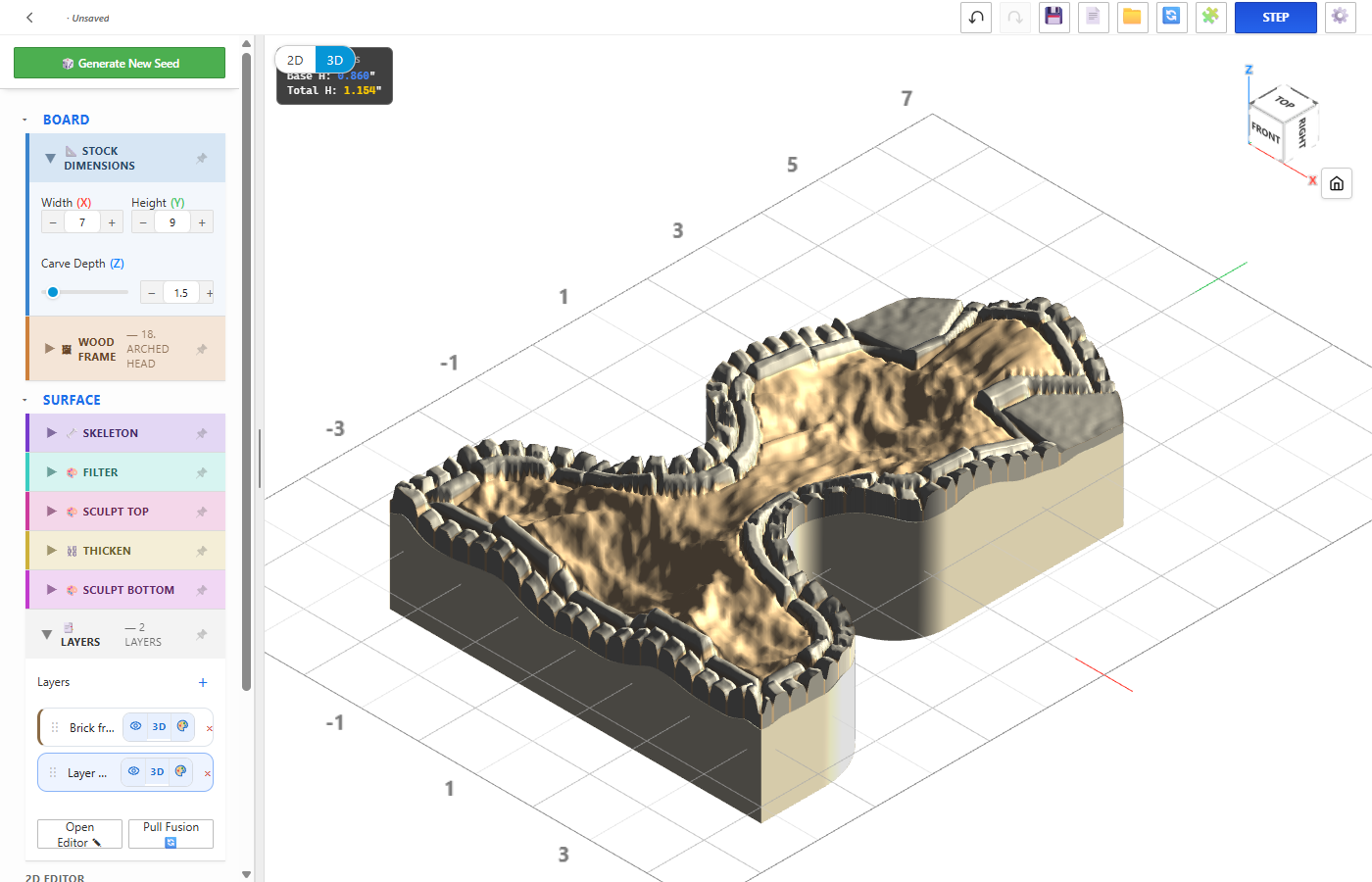The width and height of the screenshot is (1372, 882).
Task: Grab drag handle of the Layer row
Action: pos(53,772)
